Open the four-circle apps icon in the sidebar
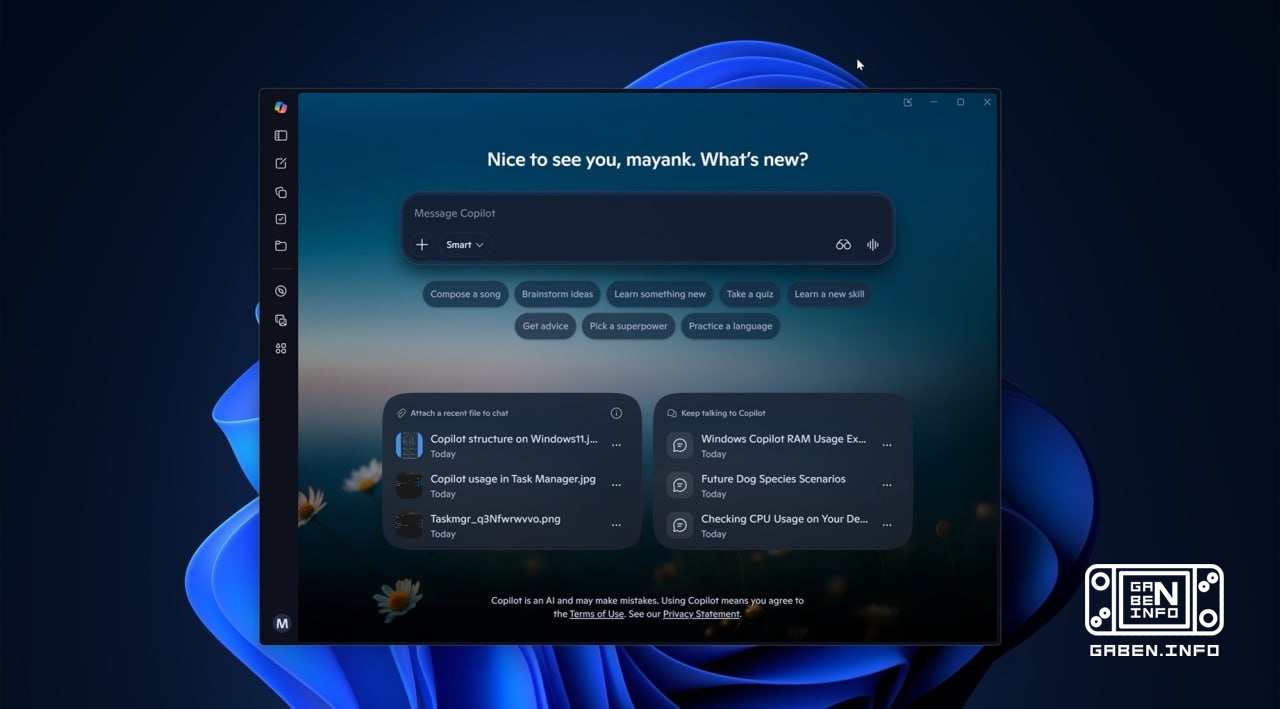Screen dimensions: 1280x709 click(281, 348)
